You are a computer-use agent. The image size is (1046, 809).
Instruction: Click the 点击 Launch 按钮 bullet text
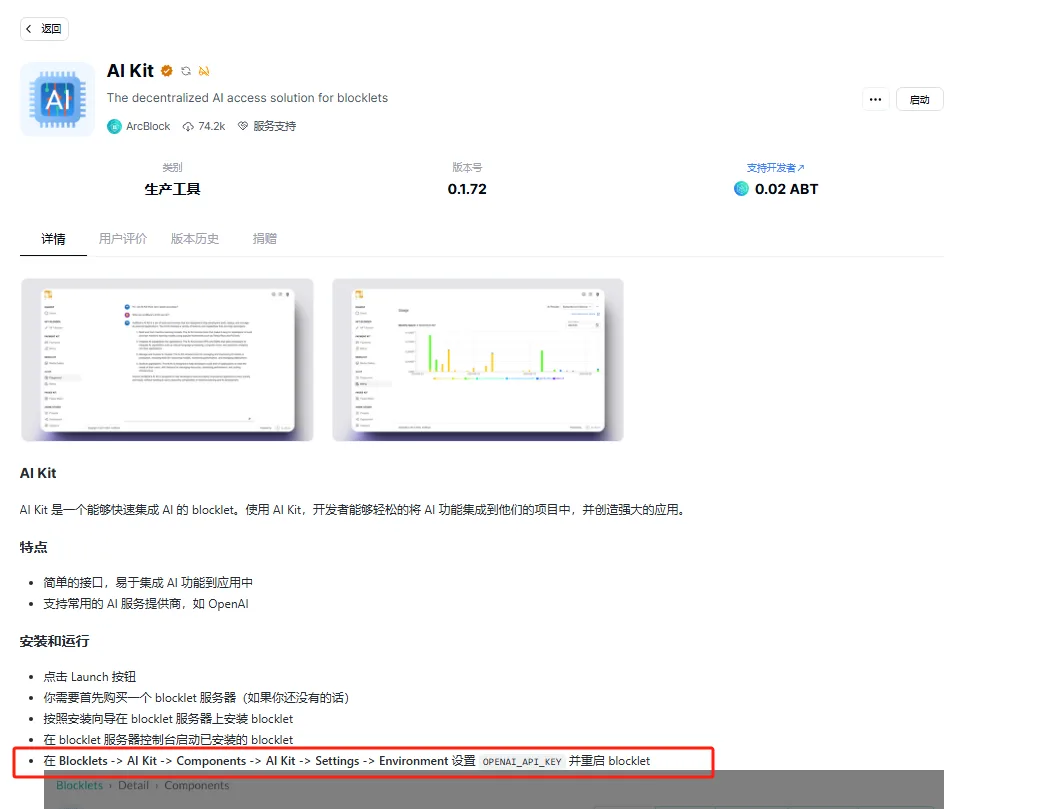pos(89,677)
